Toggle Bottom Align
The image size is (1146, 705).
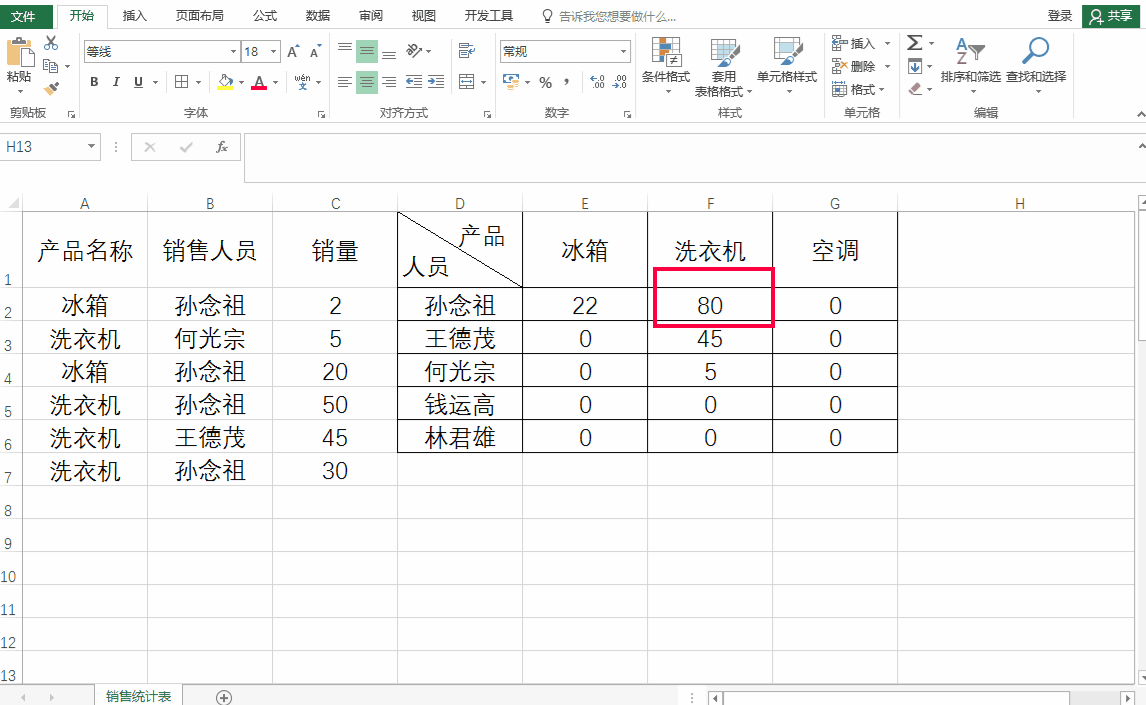(389, 52)
